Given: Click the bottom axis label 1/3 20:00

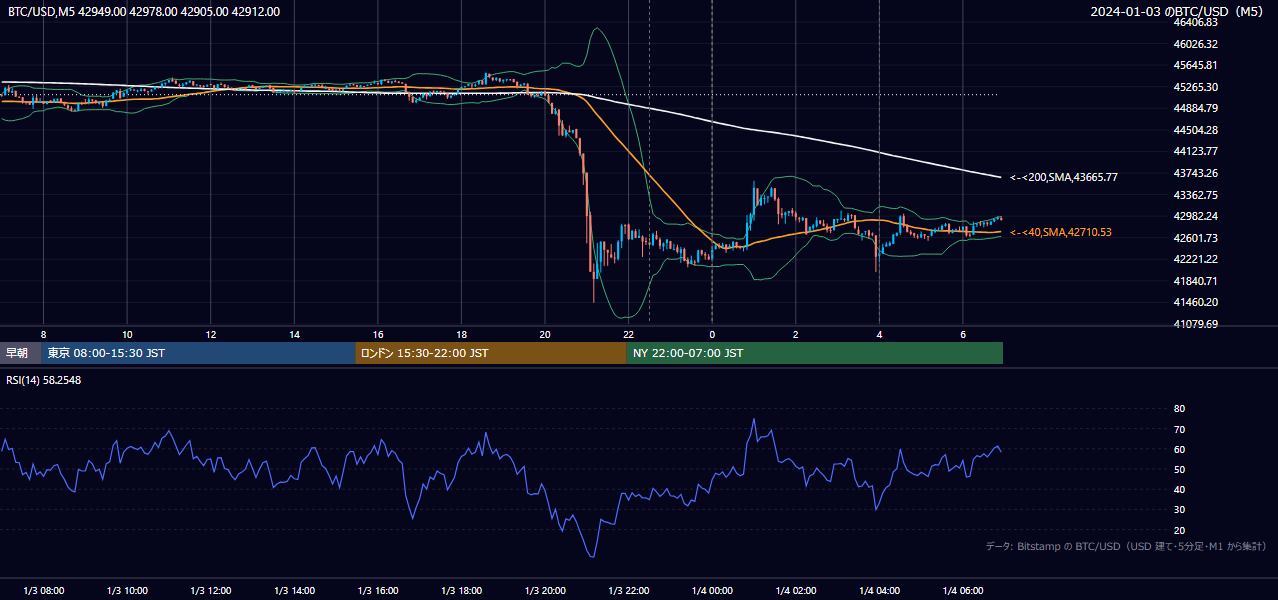Looking at the screenshot, I should point(545,591).
